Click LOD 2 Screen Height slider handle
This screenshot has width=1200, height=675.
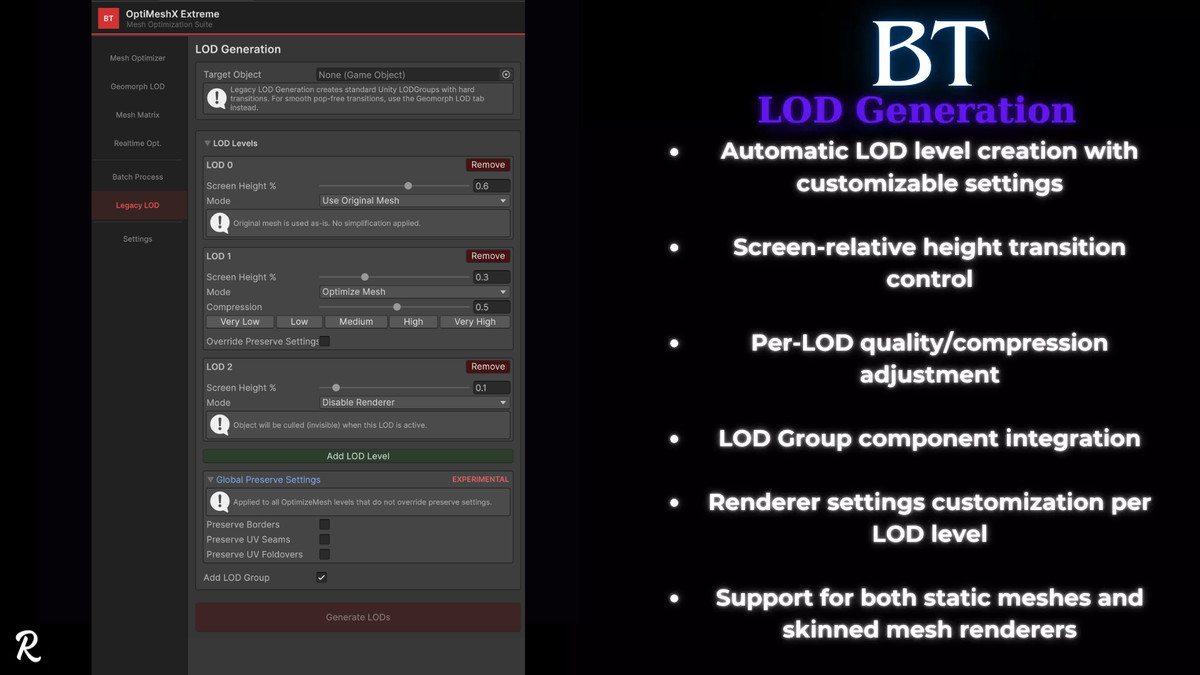336,388
